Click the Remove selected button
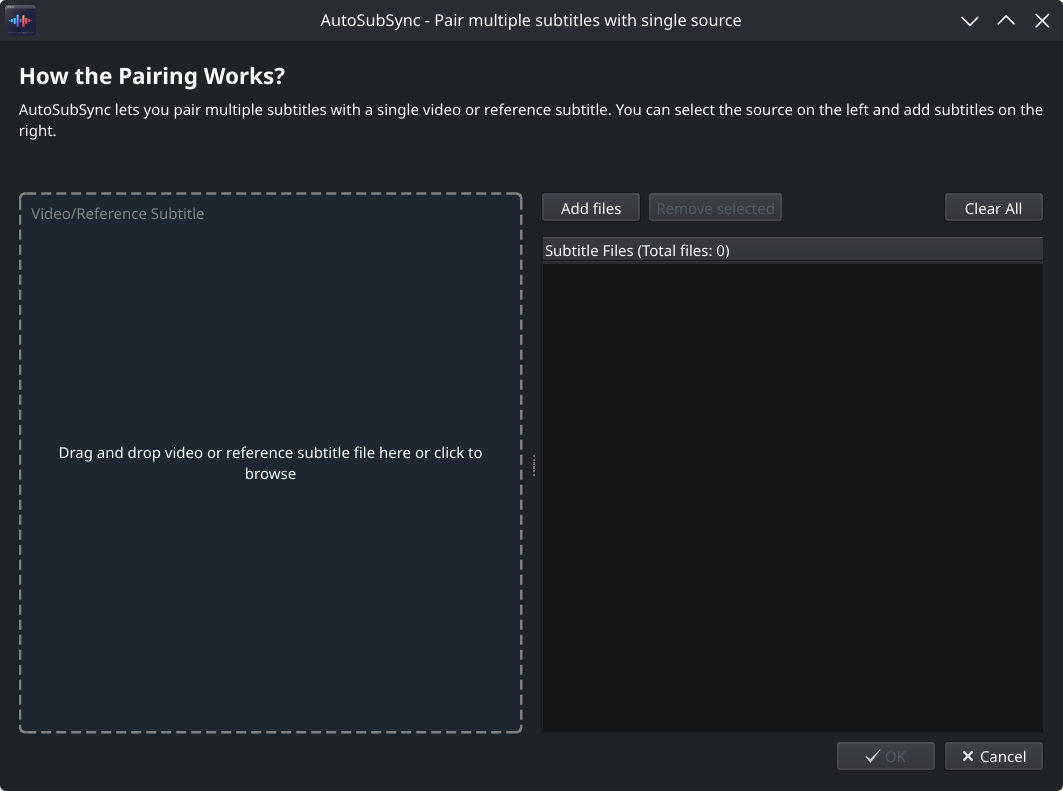1063x791 pixels. coord(715,207)
